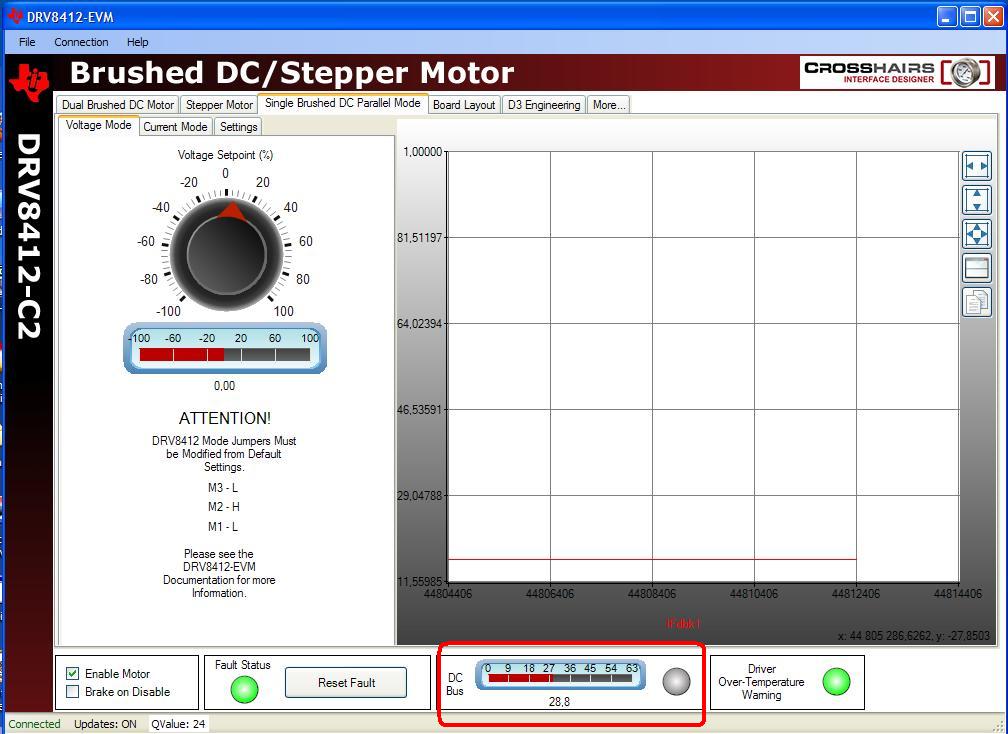Image resolution: width=1008 pixels, height=734 pixels.
Task: Click the 100 mark on the knob dial
Action: [284, 311]
